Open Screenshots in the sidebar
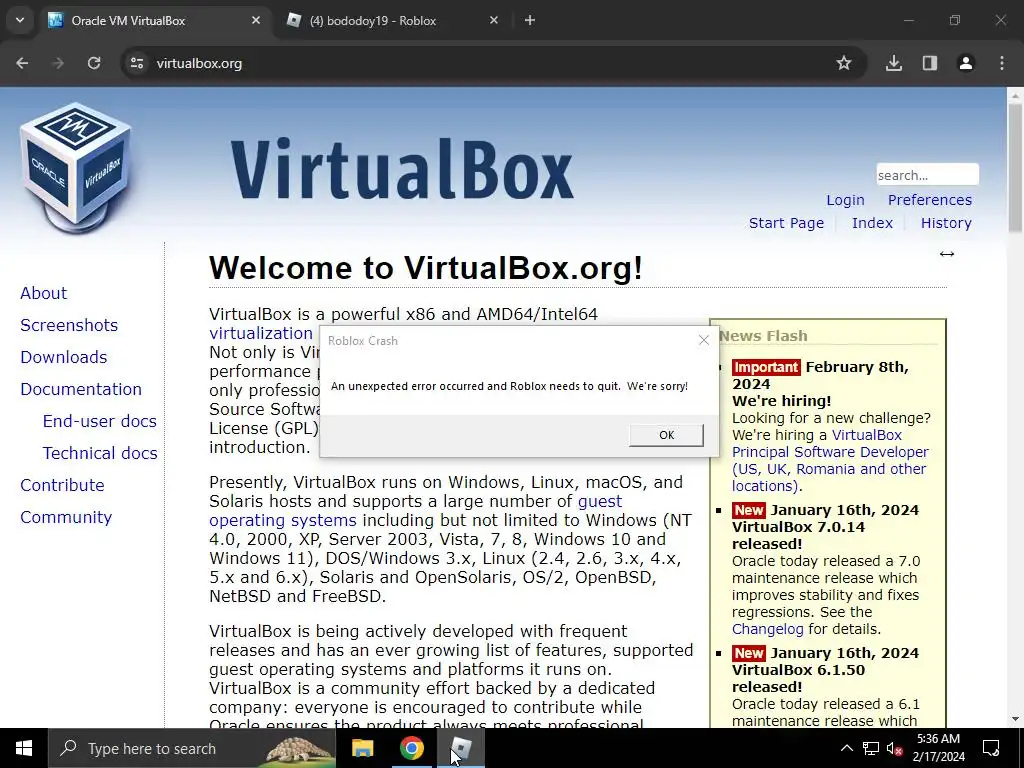 (x=69, y=325)
